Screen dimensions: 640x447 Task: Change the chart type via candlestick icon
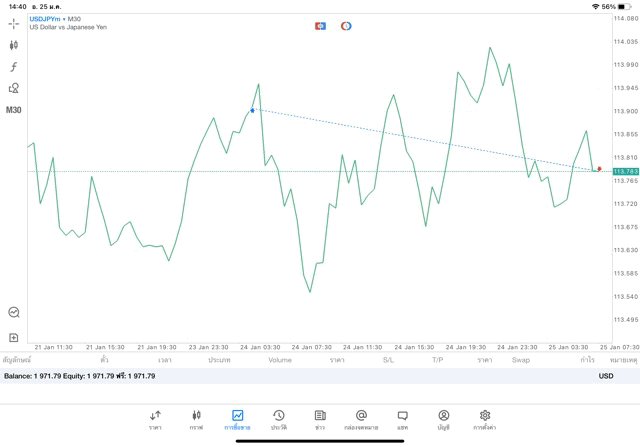[x=14, y=45]
